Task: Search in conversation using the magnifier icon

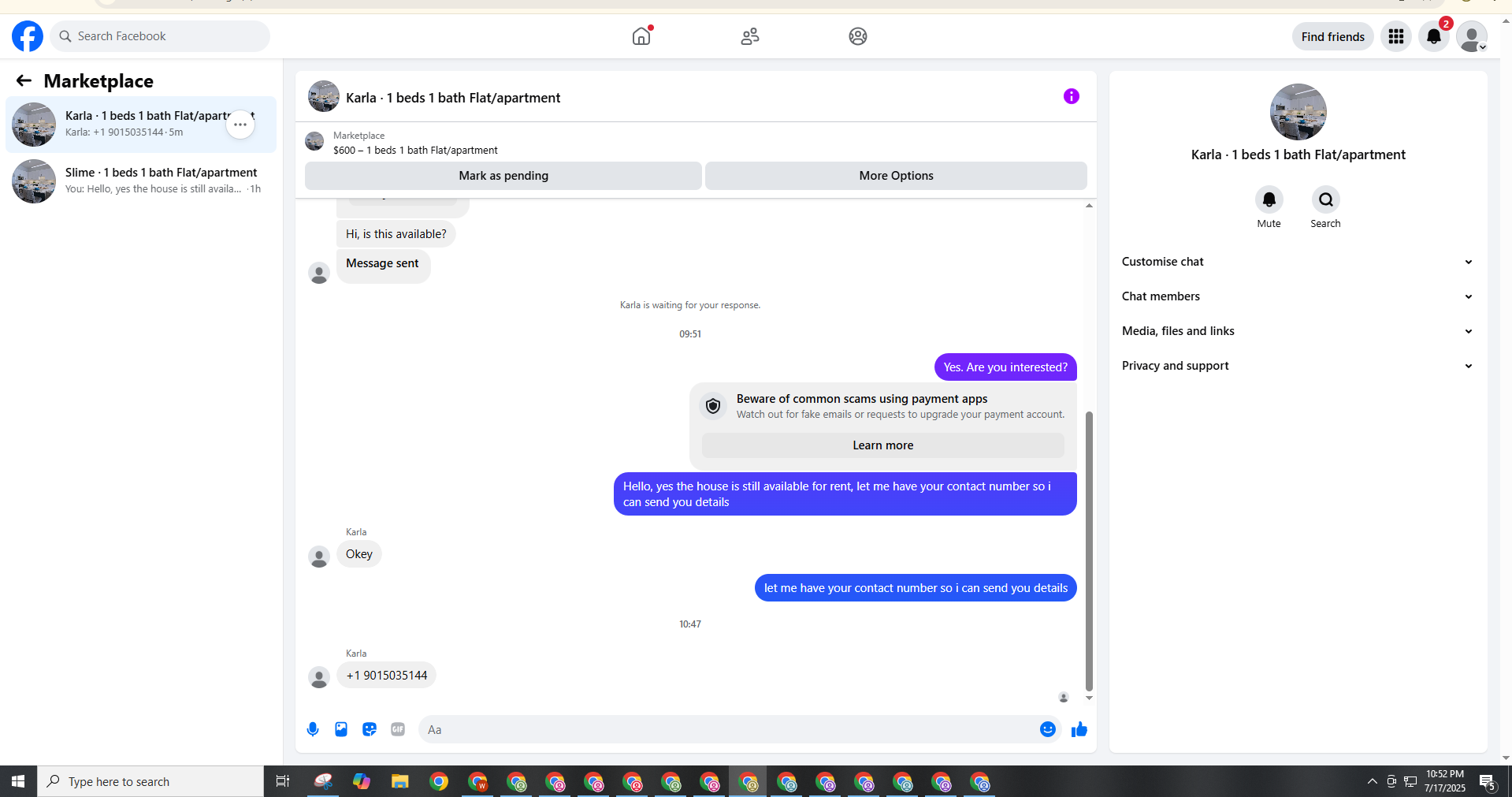Action: 1325,199
